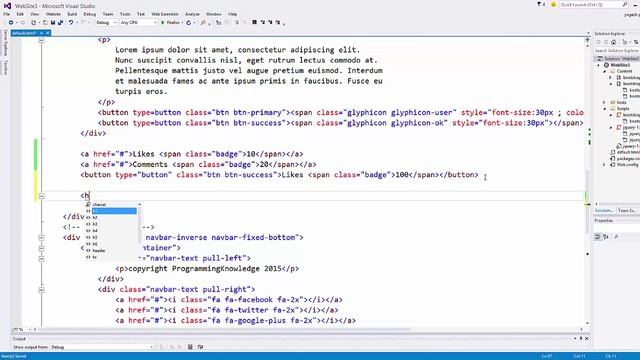Viewport: 640px width, 360px height.
Task: Switch to the Solution Explorer bottom tab
Action: click(x=604, y=211)
